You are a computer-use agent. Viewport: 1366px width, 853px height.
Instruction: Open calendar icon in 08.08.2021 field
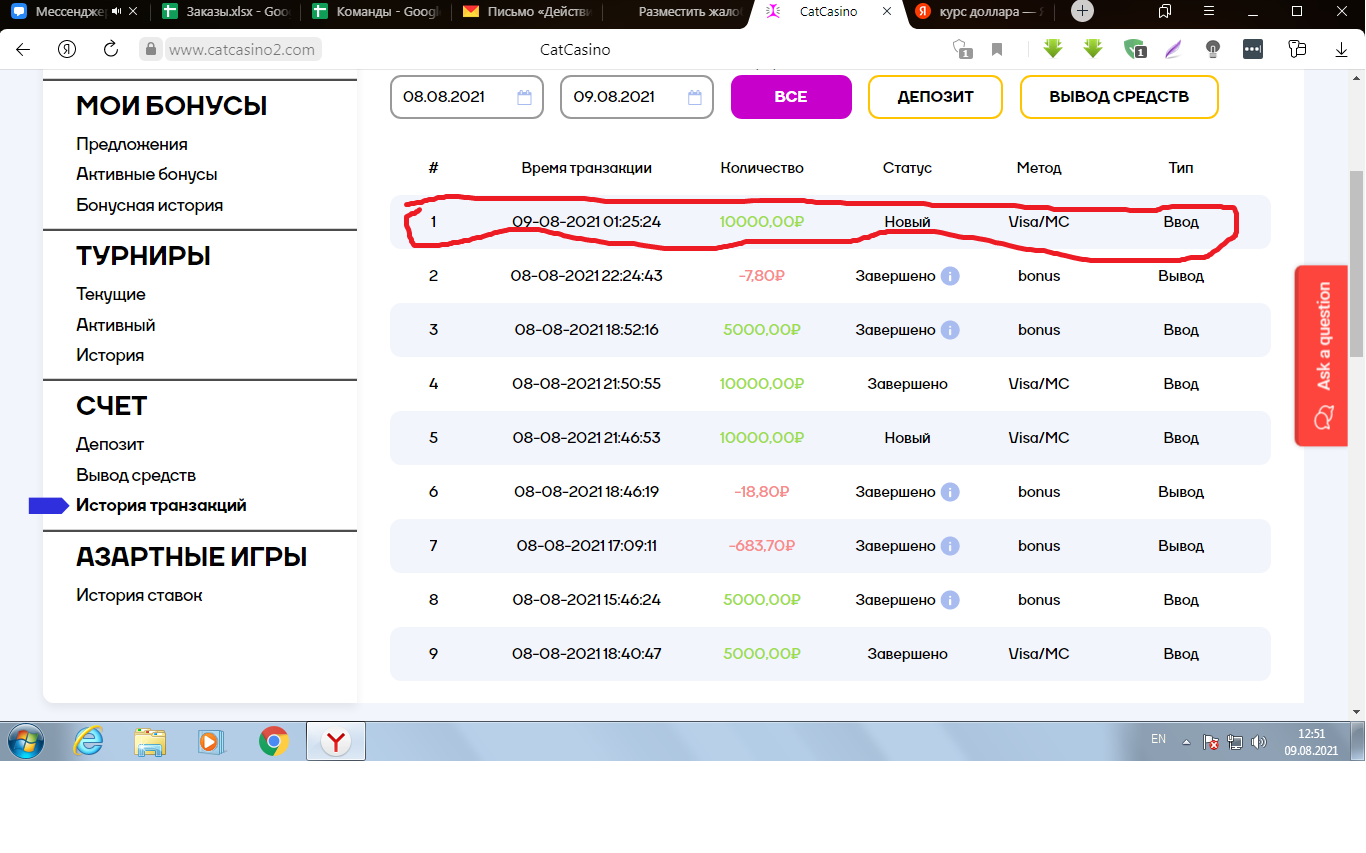click(x=524, y=97)
